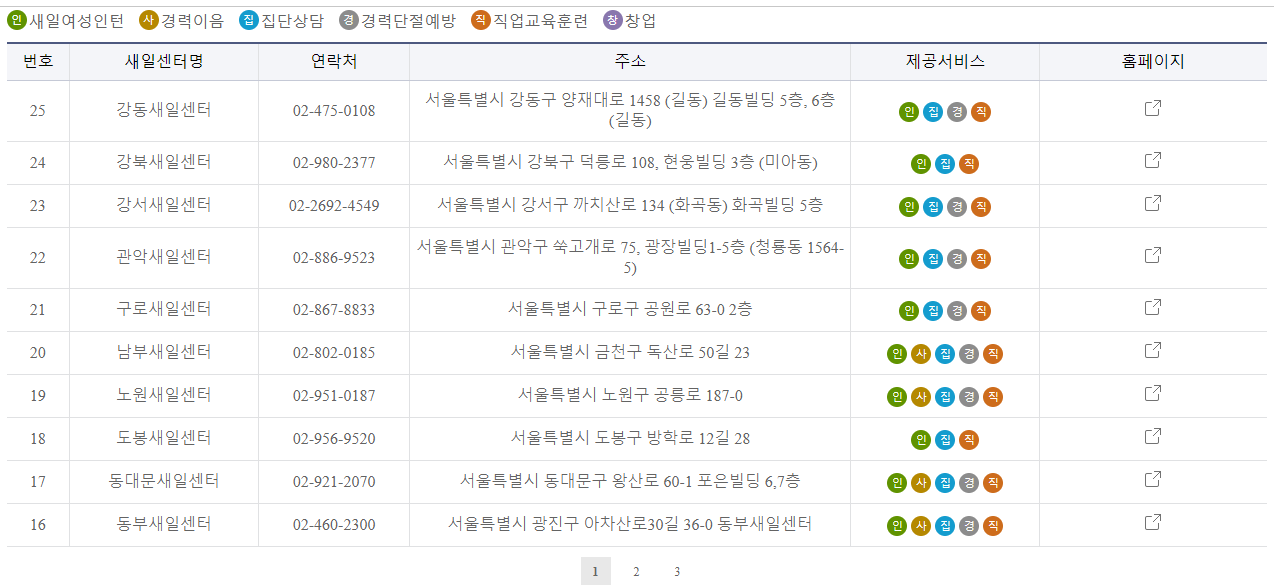Select center name 관악새일센터
The width and height of the screenshot is (1274, 585).
(164, 257)
